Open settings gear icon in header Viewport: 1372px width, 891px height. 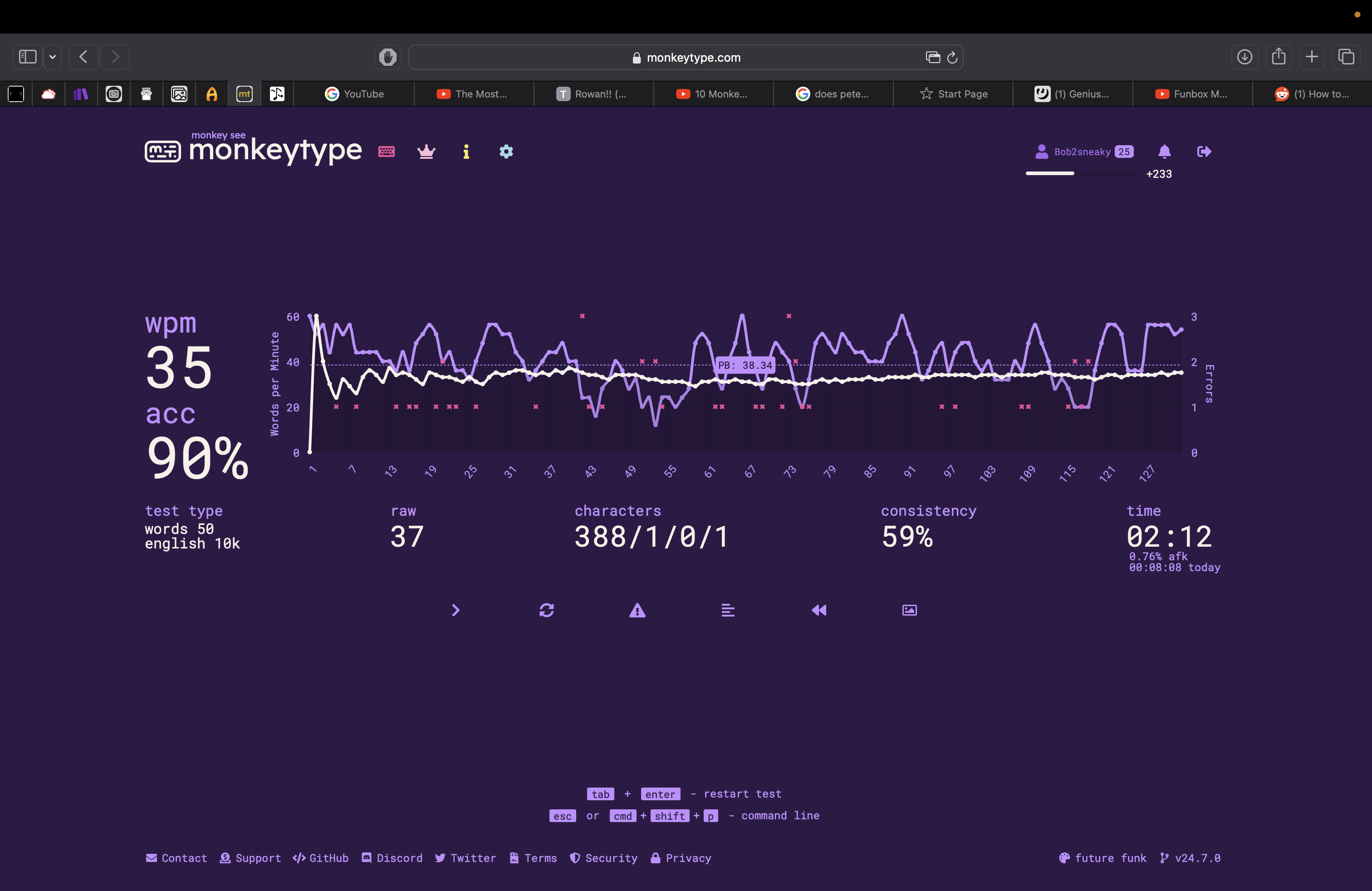[x=506, y=152]
